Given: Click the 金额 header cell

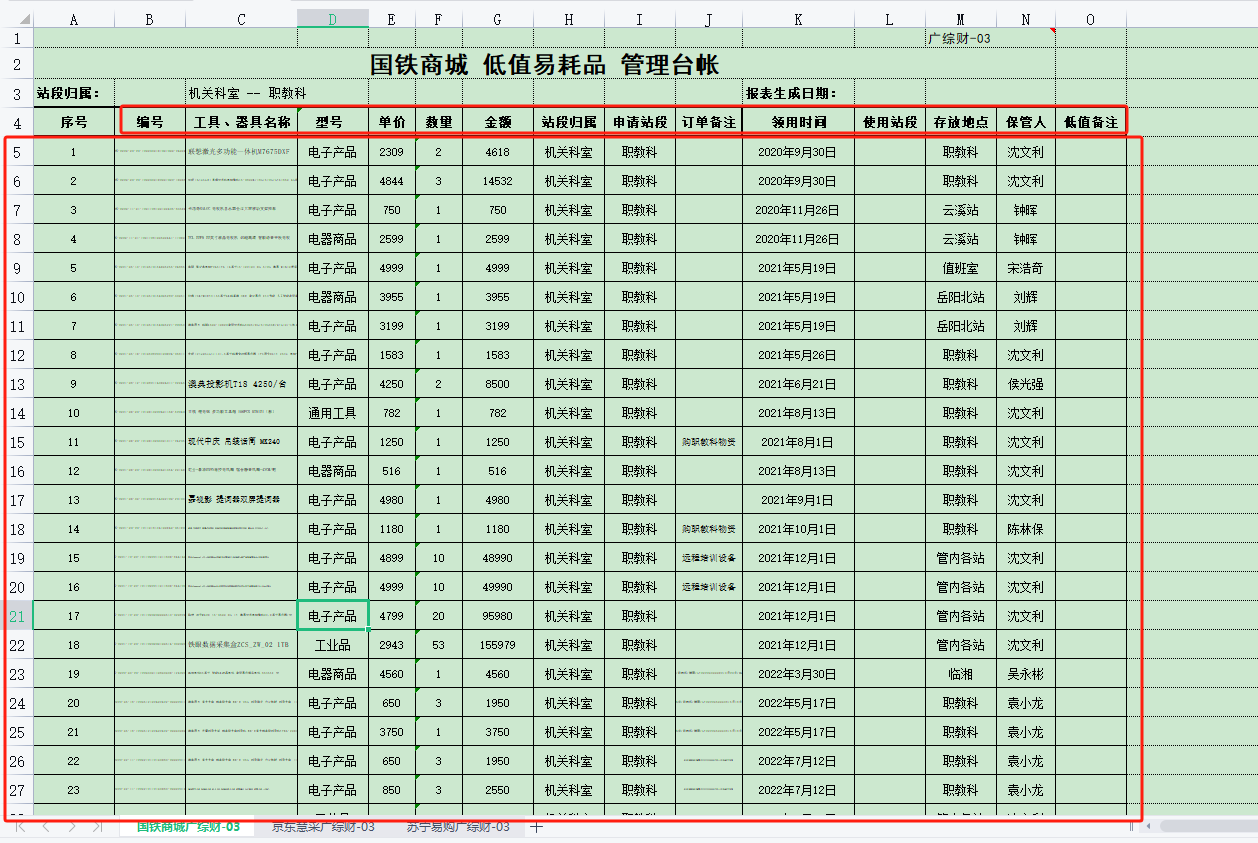Looking at the screenshot, I should point(498,122).
